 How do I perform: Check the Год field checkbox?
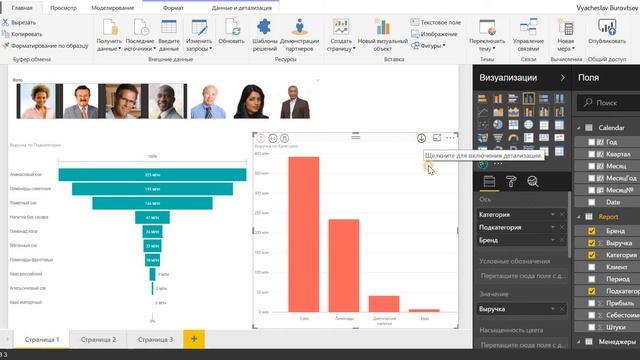[x=591, y=142]
